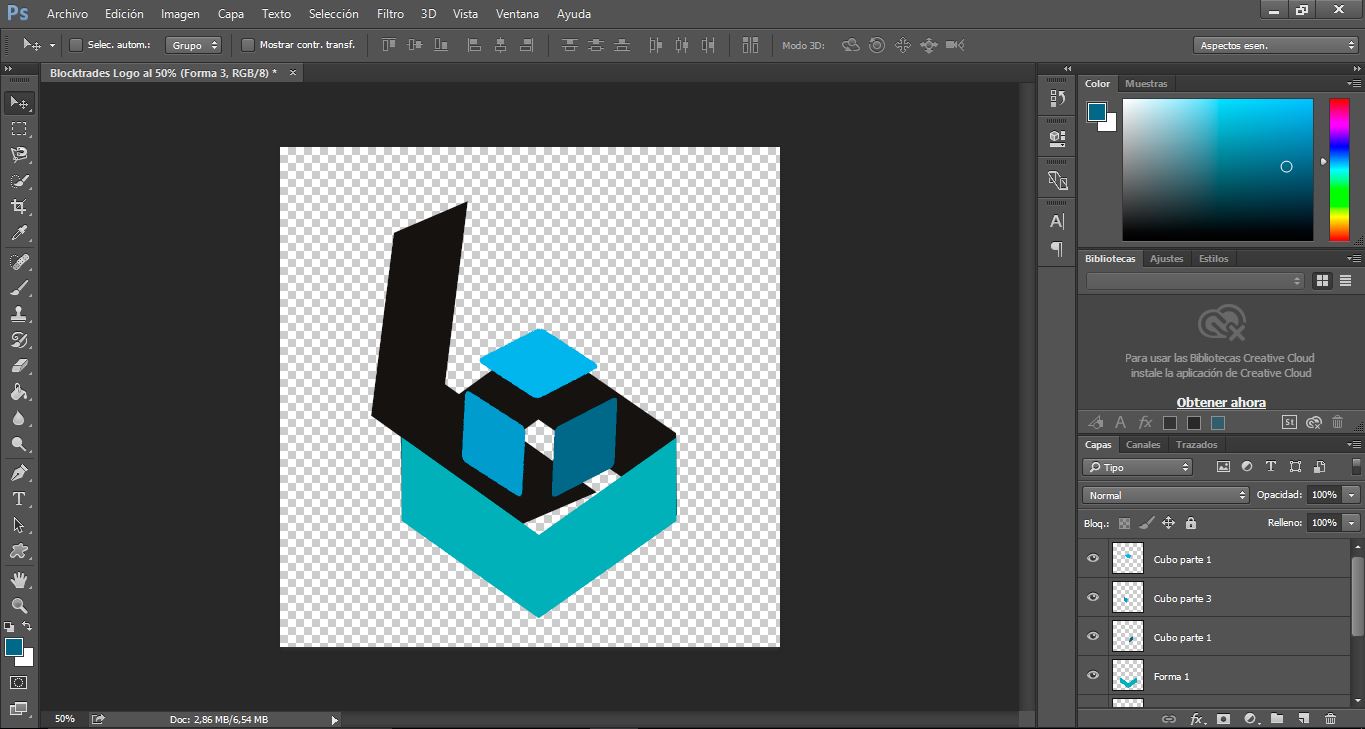
Task: Create a new group folder icon
Action: click(x=1277, y=718)
